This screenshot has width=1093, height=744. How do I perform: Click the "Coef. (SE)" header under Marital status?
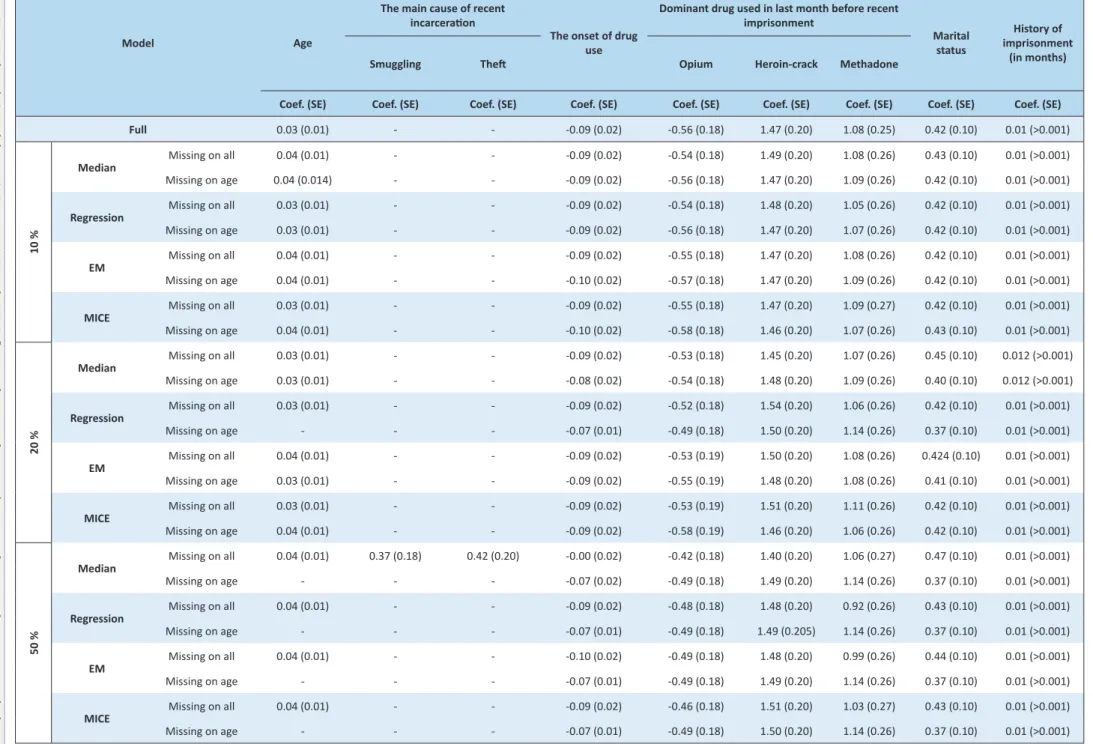point(951,104)
